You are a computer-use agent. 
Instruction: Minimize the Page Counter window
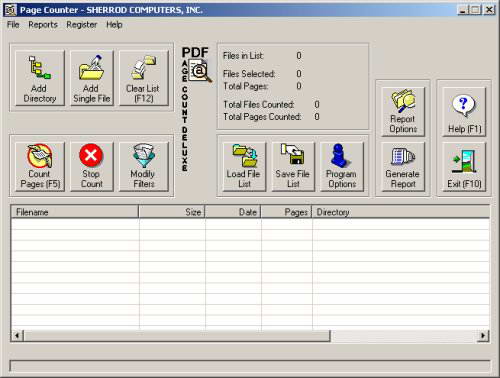click(x=463, y=10)
